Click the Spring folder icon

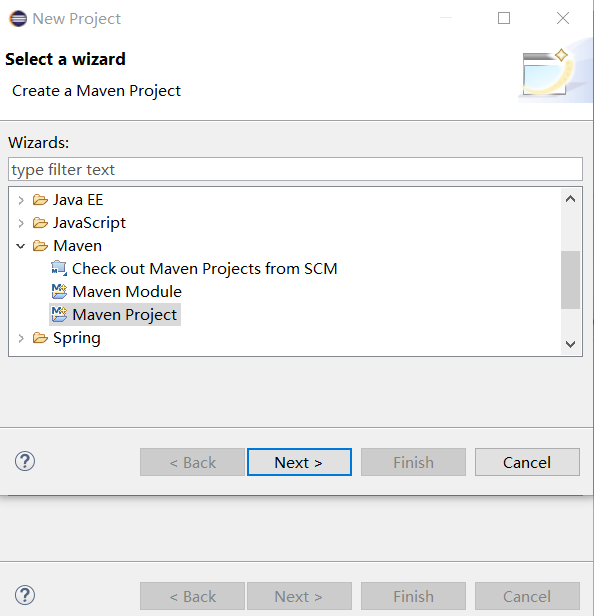pos(40,338)
